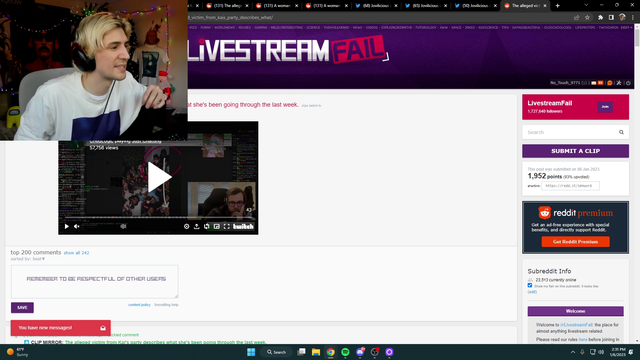Mute the clip with the volume icon
The image size is (640, 360).
tap(77, 227)
